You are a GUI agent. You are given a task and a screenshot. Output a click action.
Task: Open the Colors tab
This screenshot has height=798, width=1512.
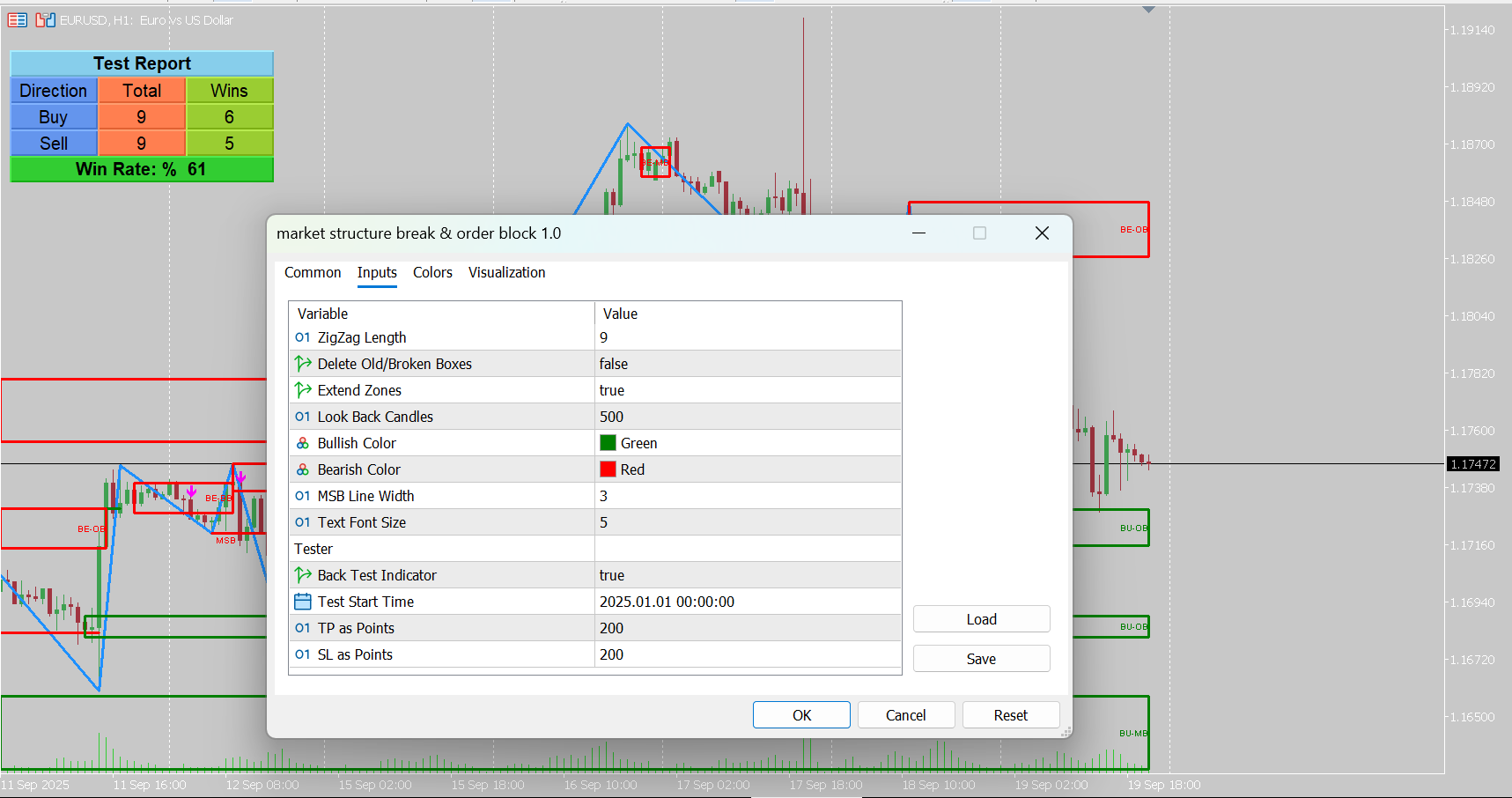point(432,273)
